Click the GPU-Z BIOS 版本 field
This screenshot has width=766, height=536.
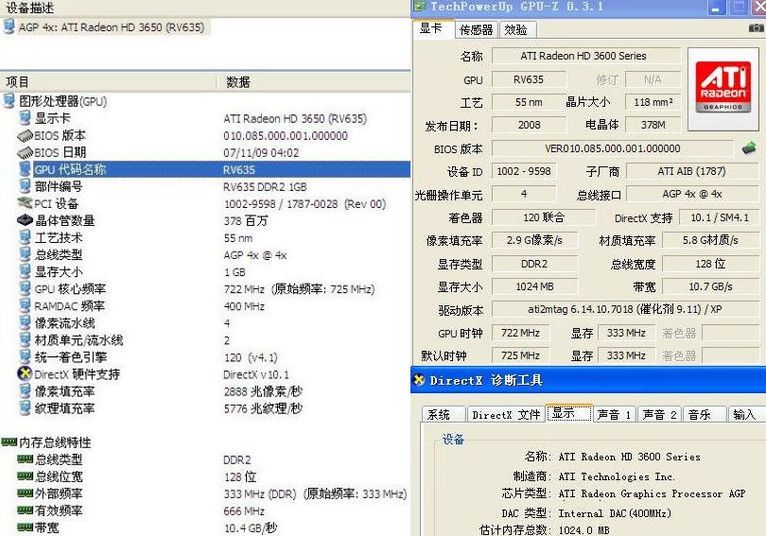point(613,148)
